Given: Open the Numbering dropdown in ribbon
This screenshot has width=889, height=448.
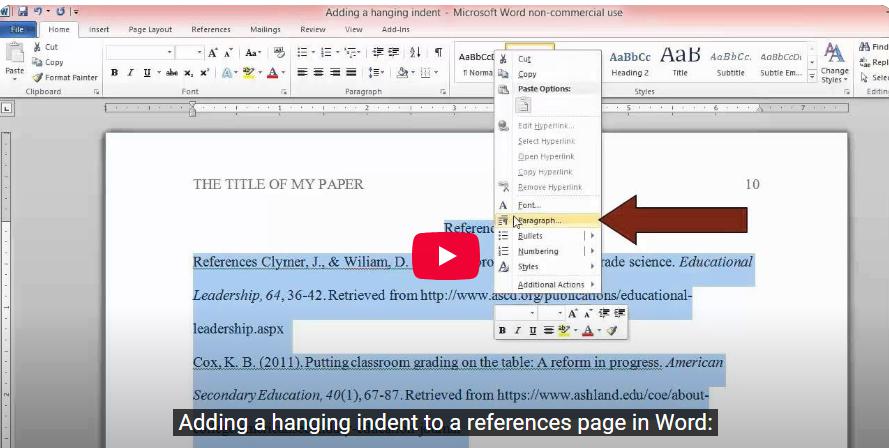Looking at the screenshot, I should (337, 53).
